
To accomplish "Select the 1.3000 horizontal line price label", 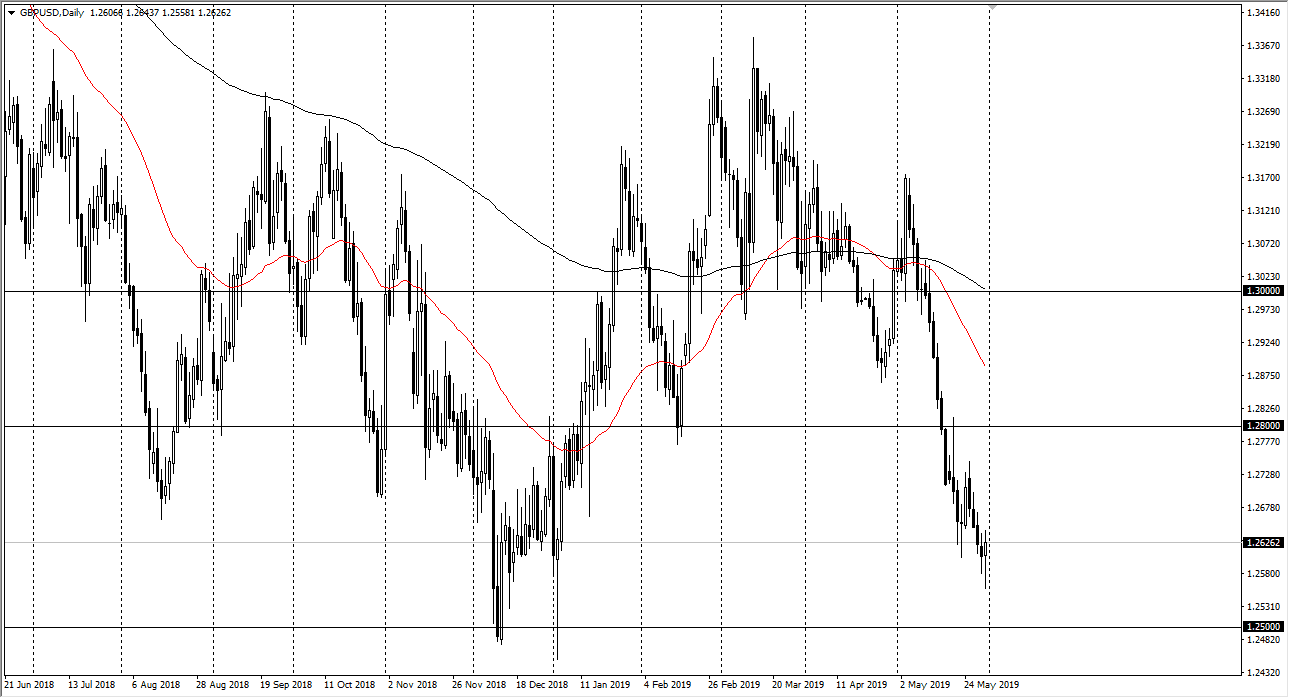I will [1262, 290].
